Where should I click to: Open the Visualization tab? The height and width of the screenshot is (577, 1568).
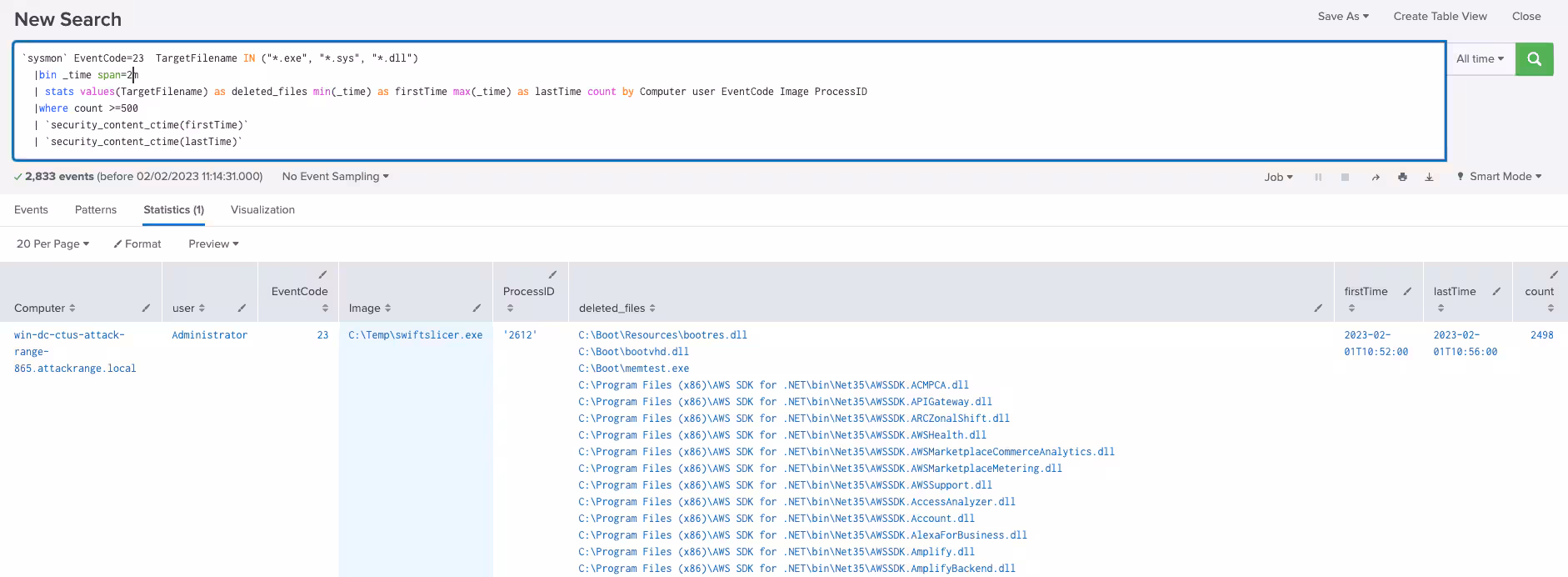click(x=262, y=210)
